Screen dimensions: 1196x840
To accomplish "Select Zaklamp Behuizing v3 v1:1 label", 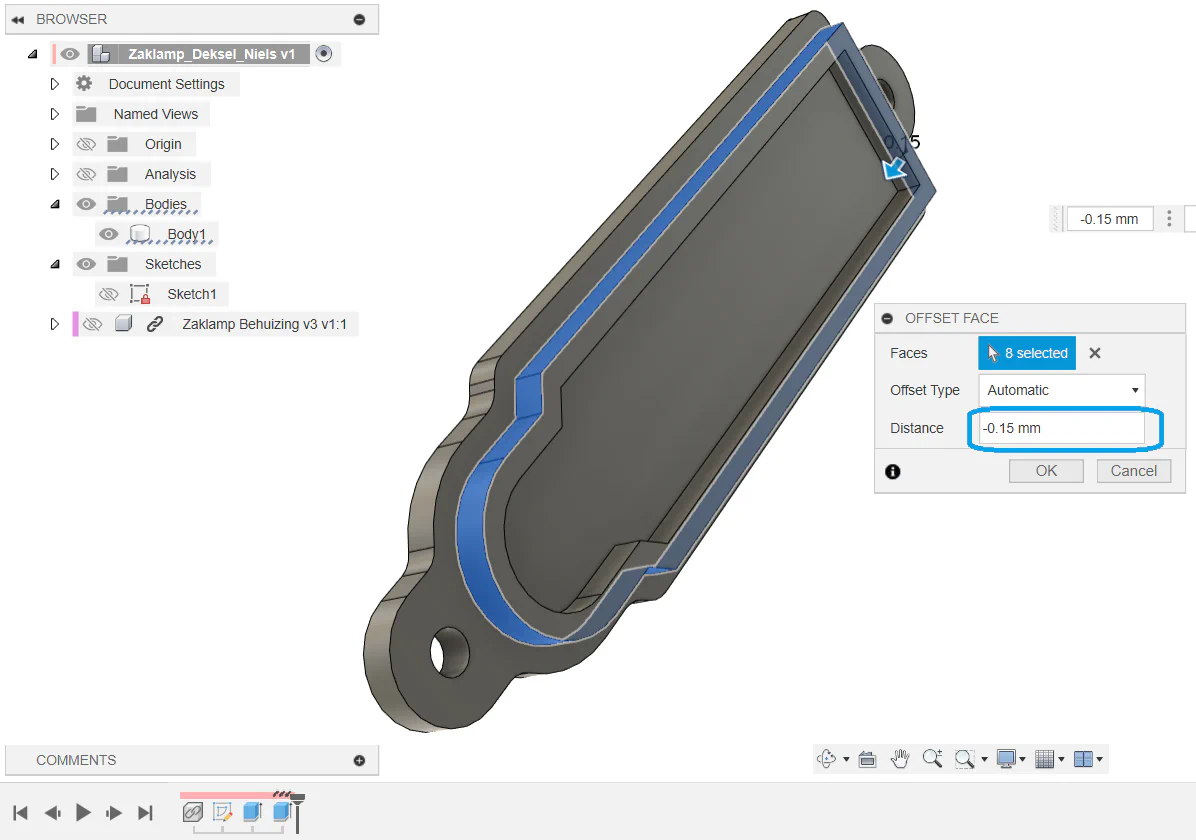I will click(x=264, y=324).
